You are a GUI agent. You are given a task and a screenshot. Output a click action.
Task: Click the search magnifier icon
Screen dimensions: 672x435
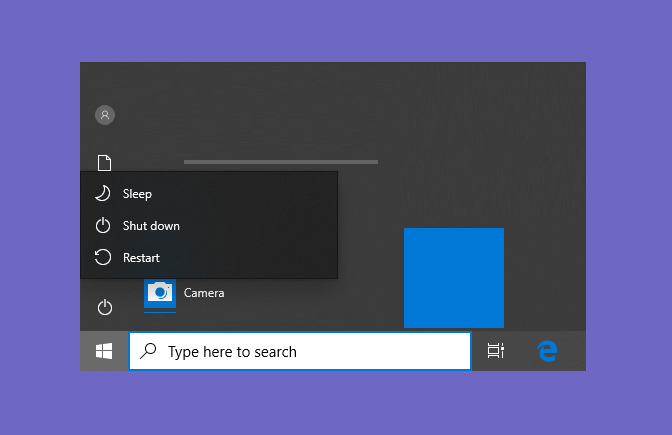coord(148,351)
